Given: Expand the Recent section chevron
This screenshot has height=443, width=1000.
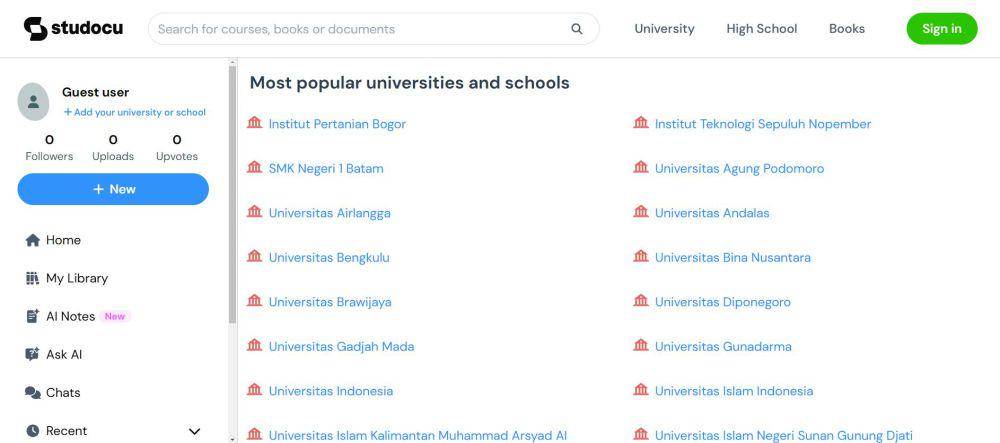Looking at the screenshot, I should coord(195,432).
